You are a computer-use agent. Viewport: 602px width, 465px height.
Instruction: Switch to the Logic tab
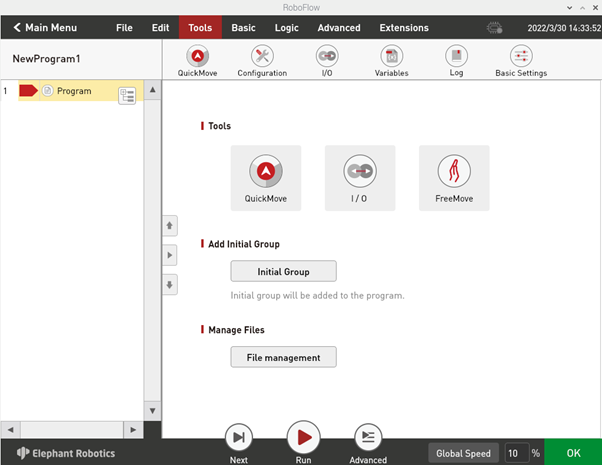[286, 28]
